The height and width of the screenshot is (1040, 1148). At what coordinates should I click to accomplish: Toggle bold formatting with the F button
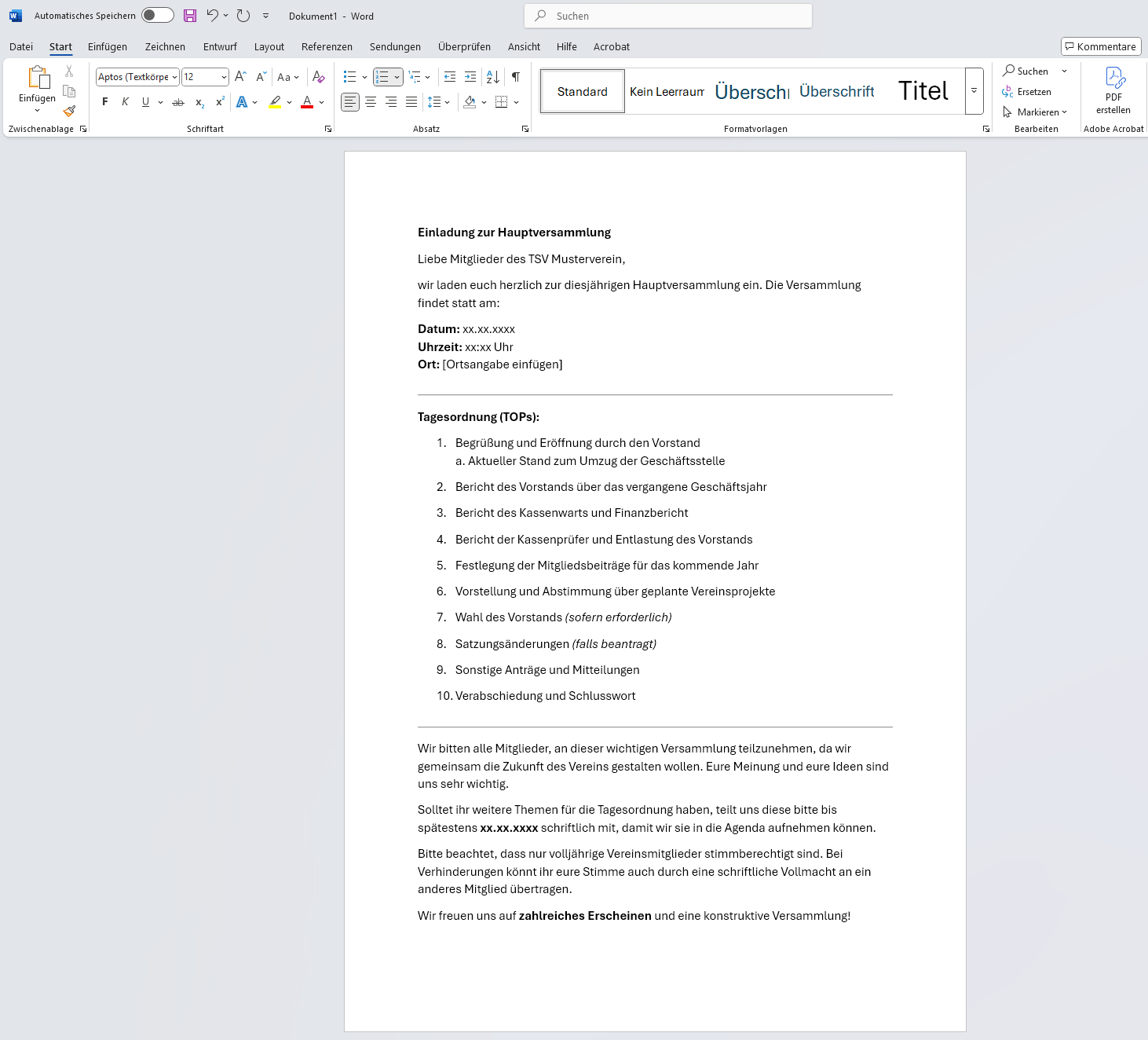(105, 102)
